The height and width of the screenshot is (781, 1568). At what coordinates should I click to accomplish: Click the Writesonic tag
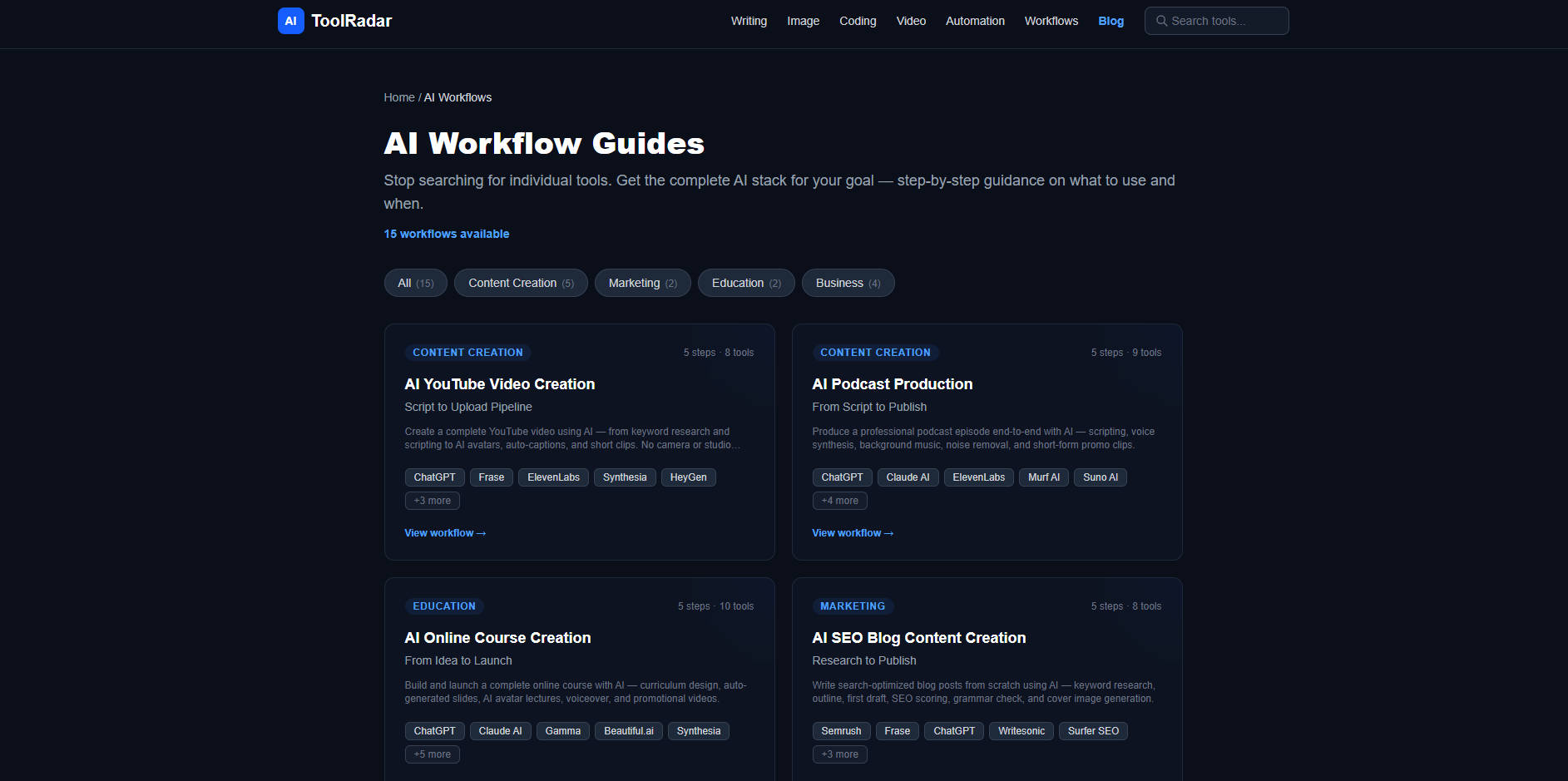click(1021, 731)
